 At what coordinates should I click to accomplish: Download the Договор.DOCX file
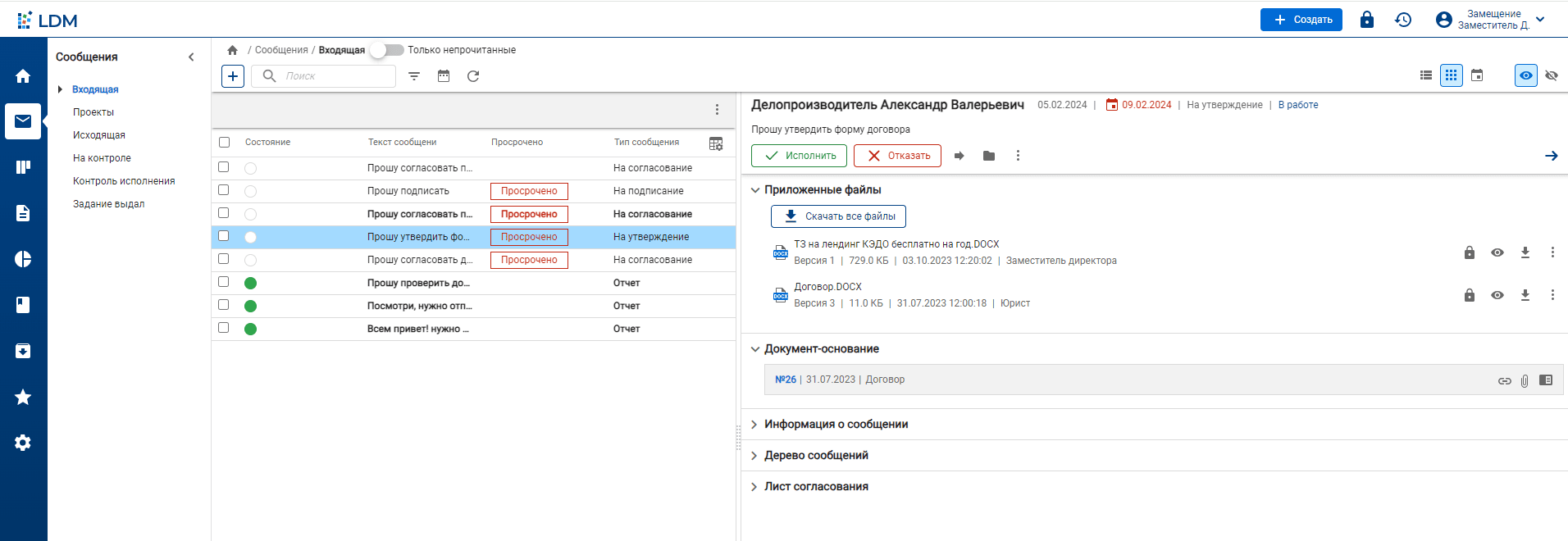point(1525,295)
